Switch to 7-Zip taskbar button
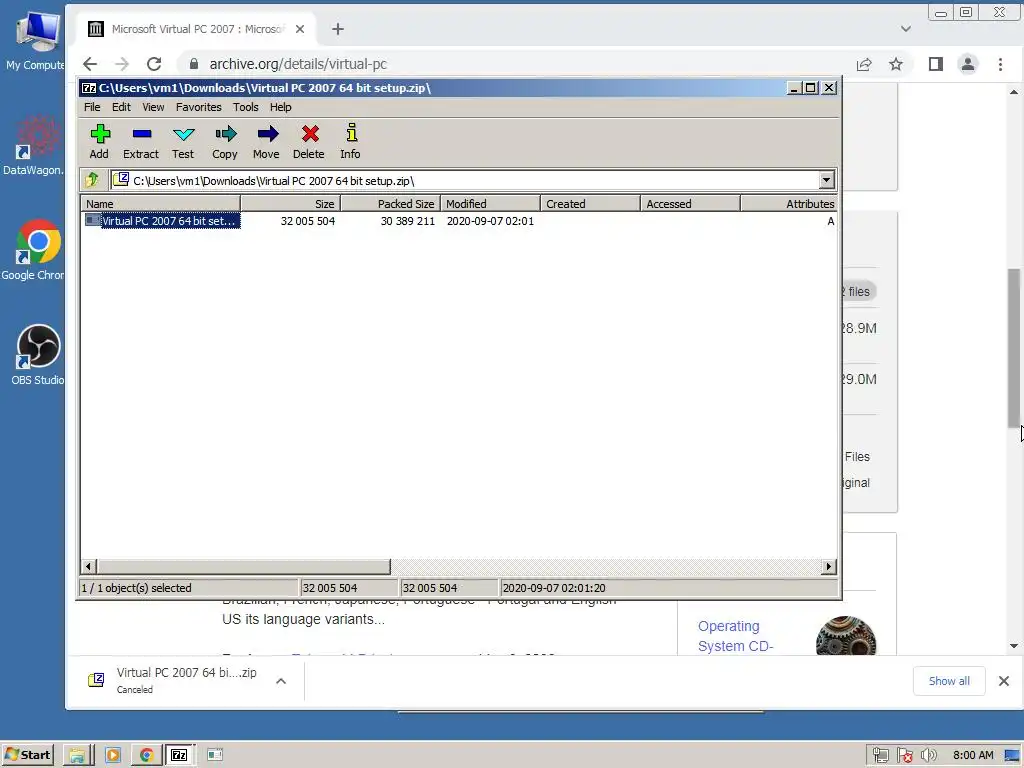Image resolution: width=1024 pixels, height=768 pixels. click(x=180, y=755)
